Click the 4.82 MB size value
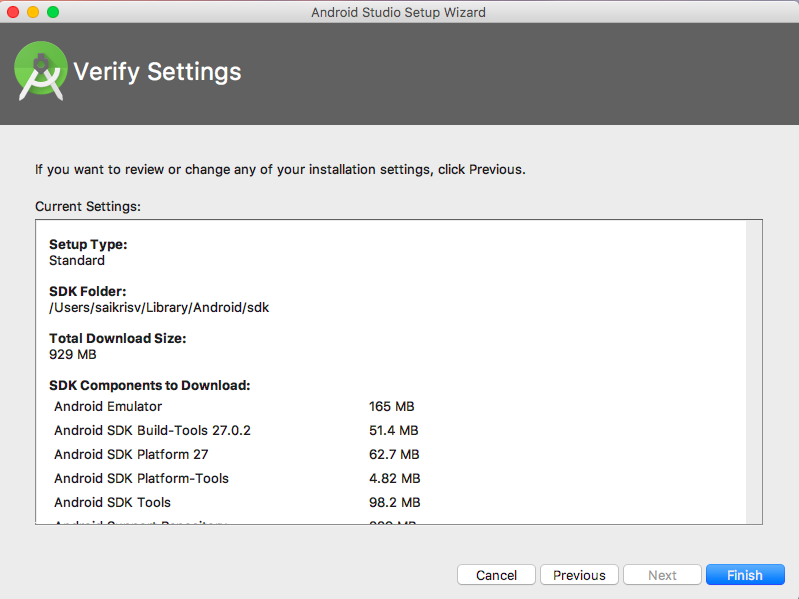The image size is (799, 599). point(395,478)
